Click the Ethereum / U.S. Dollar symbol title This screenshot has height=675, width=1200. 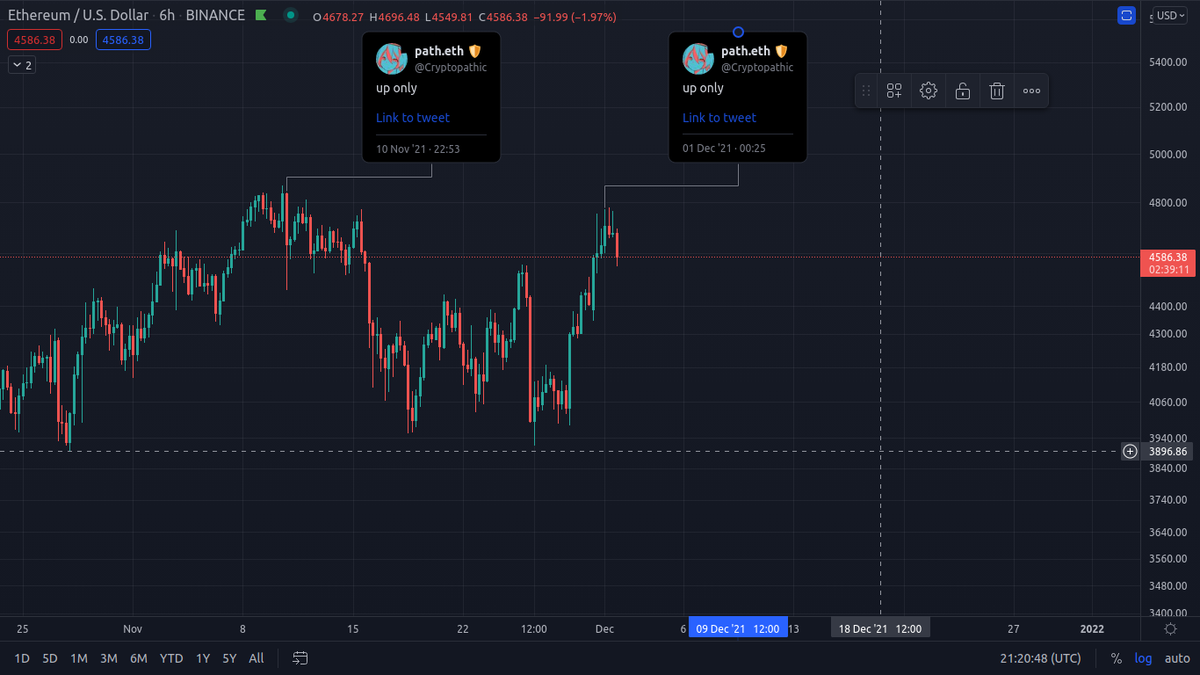pos(77,16)
